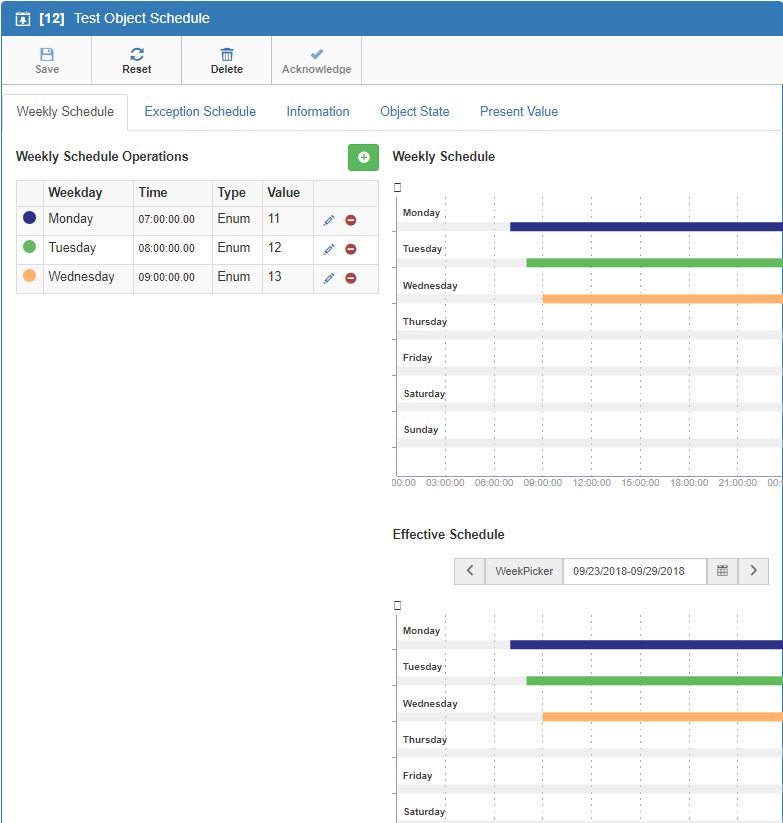Viewport: 783px width, 823px height.
Task: Select Monday blue bar in Effective Schedule chart
Action: pos(646,645)
